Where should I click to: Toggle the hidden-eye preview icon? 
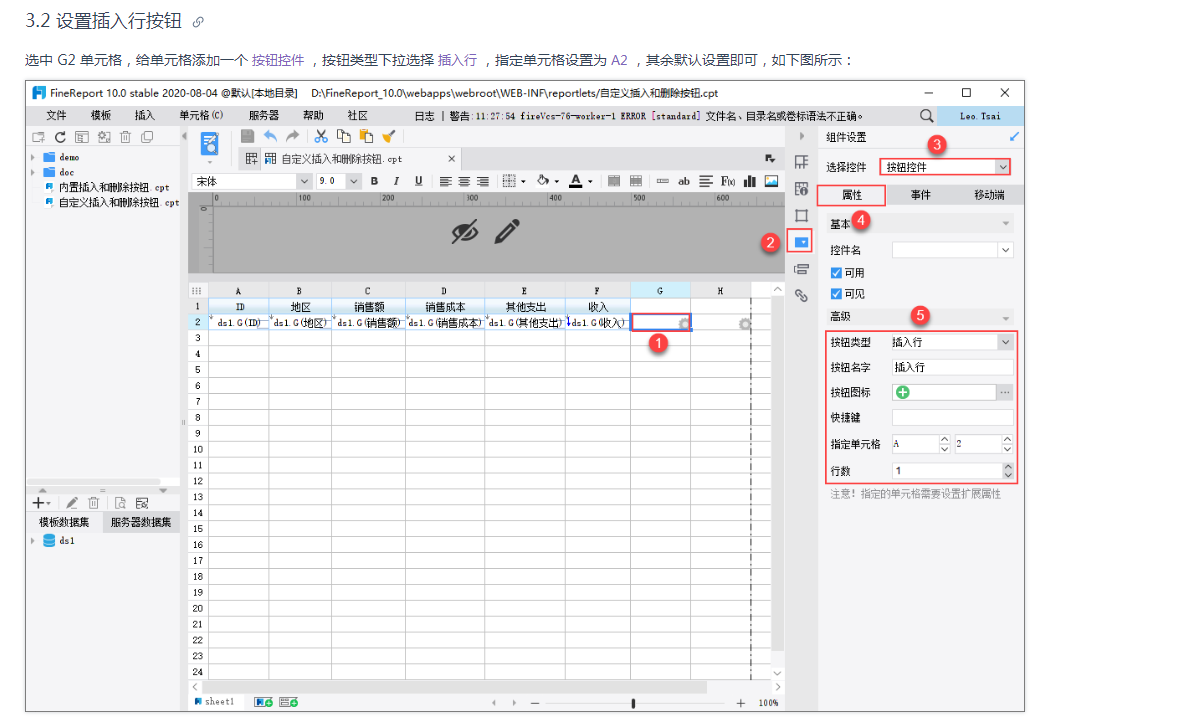464,232
